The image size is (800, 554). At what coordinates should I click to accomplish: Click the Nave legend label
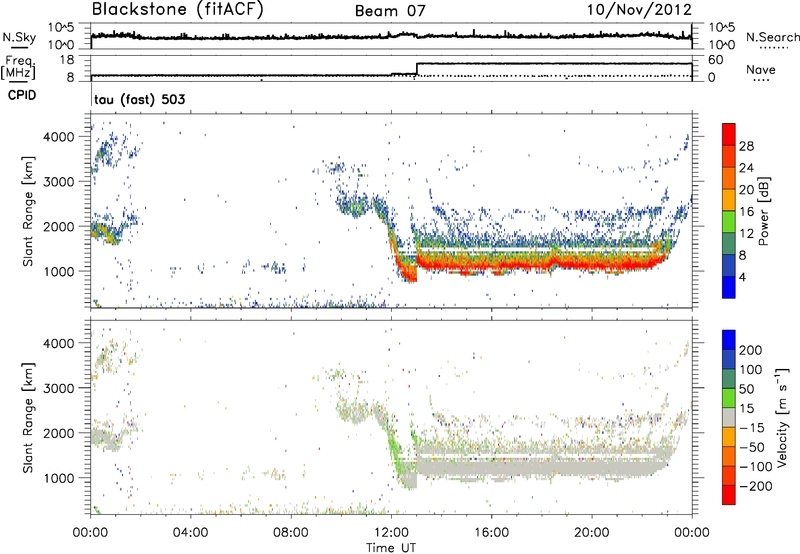coord(761,70)
